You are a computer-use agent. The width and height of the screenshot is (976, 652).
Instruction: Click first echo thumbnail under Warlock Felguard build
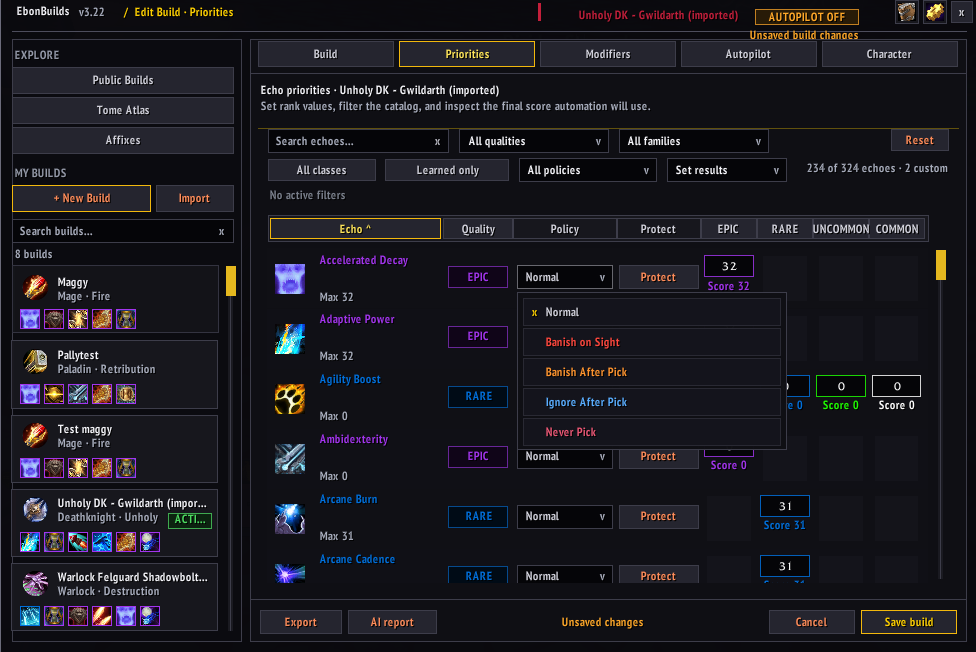(x=30, y=616)
